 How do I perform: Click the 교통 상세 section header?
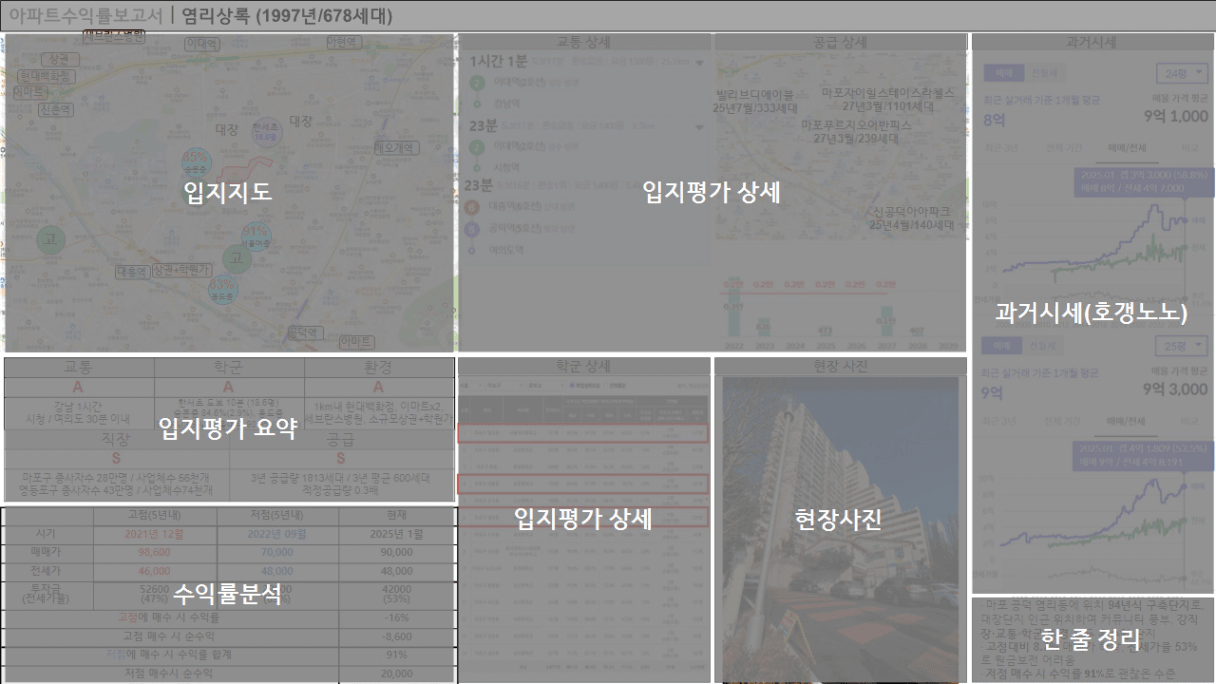pyautogui.click(x=584, y=42)
